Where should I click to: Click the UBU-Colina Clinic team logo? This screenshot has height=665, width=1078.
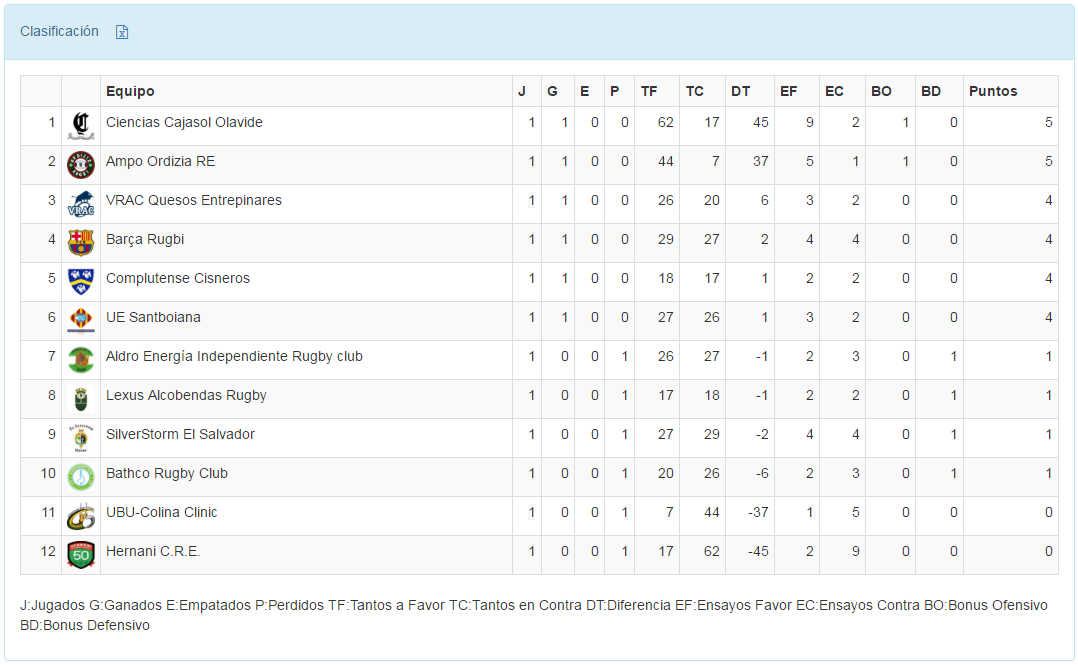coord(80,515)
